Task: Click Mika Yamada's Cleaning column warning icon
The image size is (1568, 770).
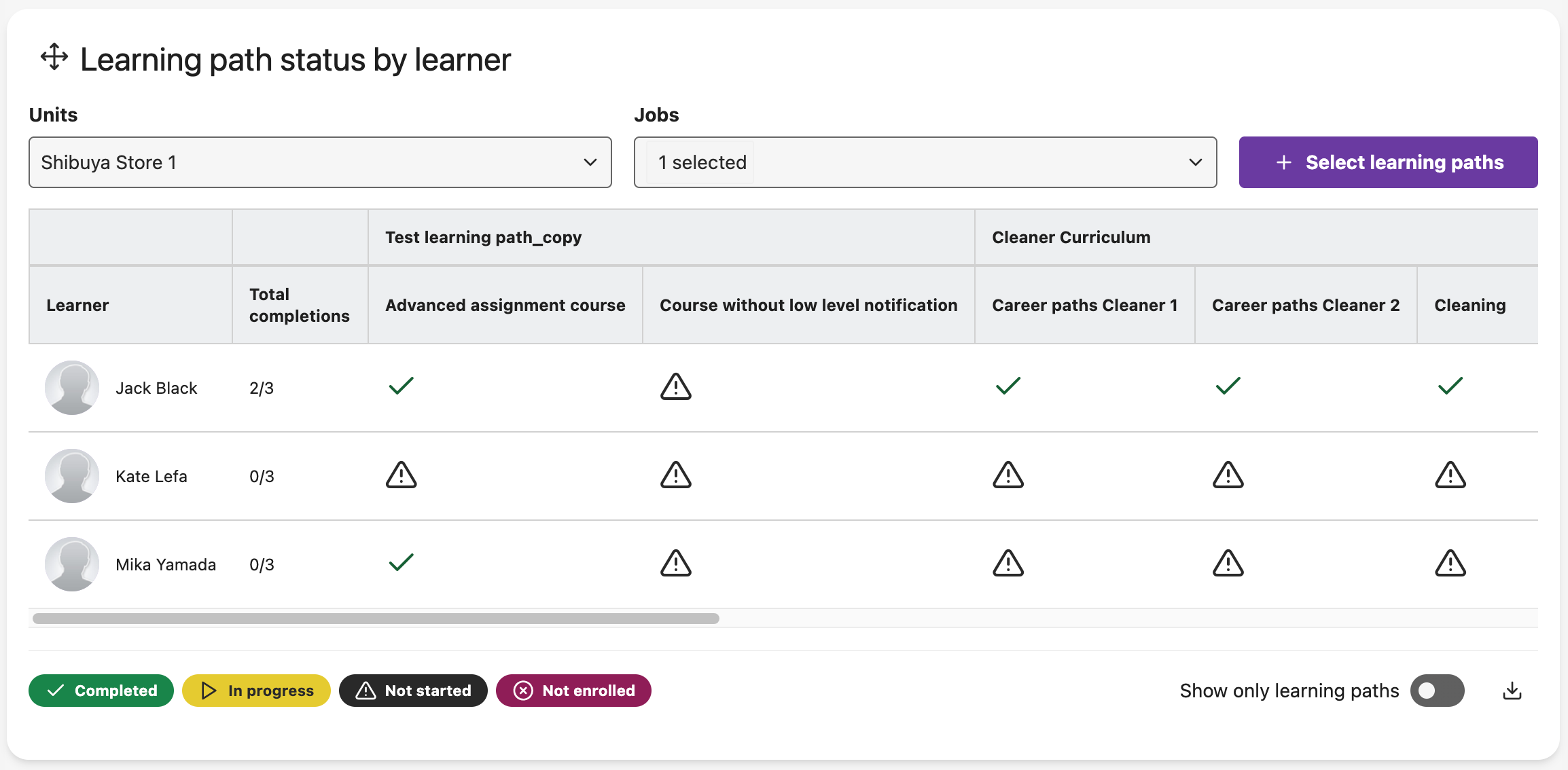Action: click(1450, 564)
